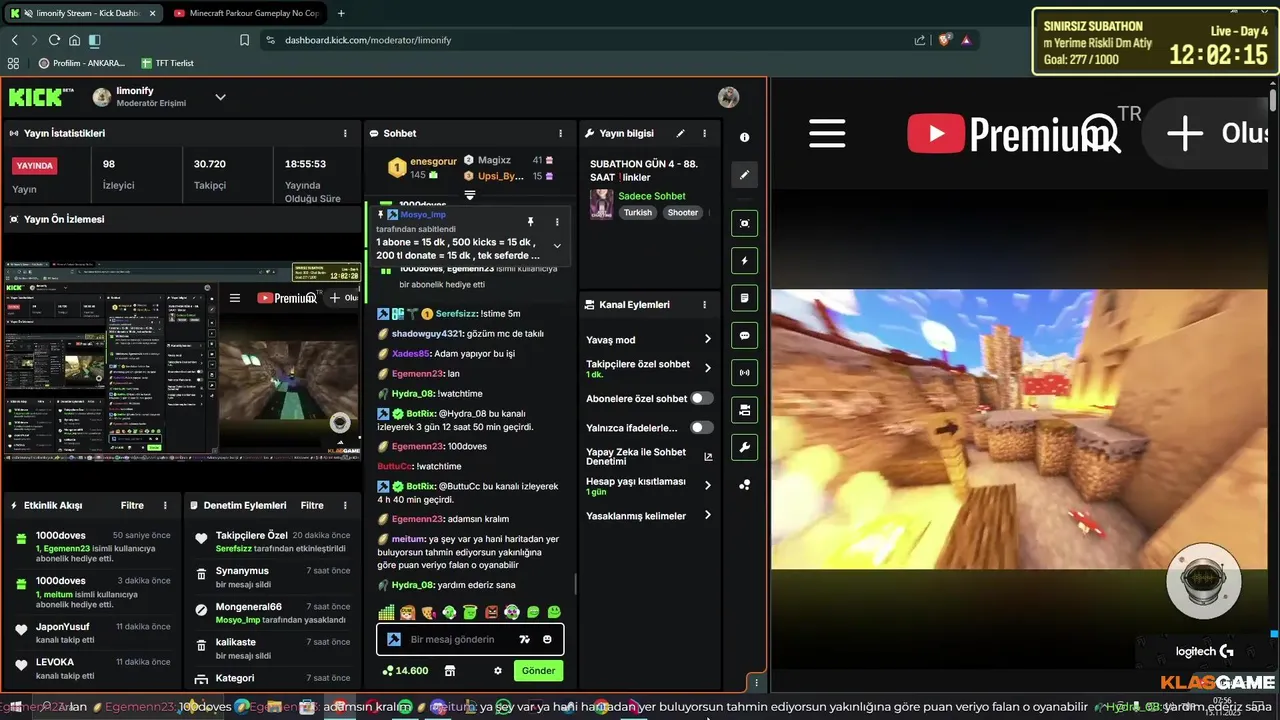Switch to limonify Stream Kick Dashboard tab
This screenshot has height=720, width=1280.
(x=82, y=13)
